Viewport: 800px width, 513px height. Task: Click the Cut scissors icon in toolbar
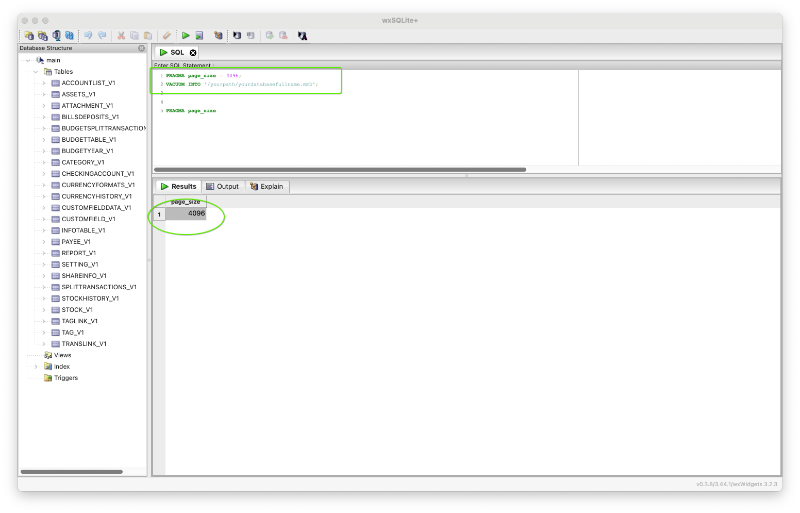pyautogui.click(x=121, y=35)
